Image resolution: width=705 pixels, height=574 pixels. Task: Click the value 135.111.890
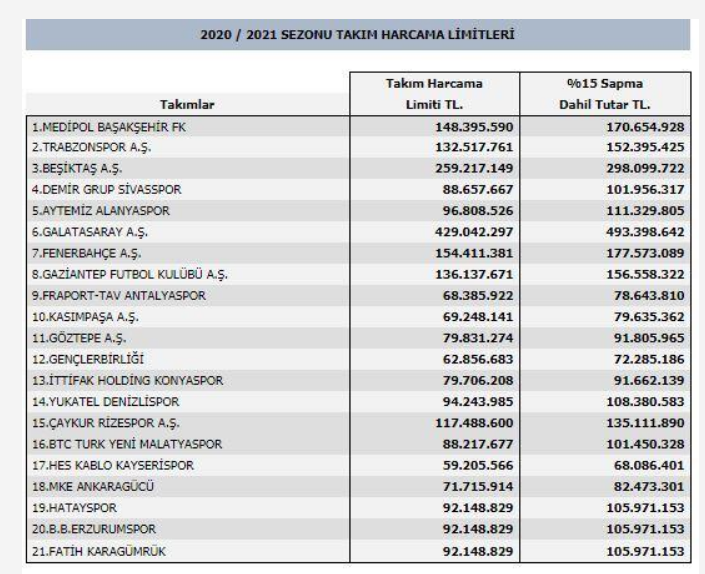645,423
